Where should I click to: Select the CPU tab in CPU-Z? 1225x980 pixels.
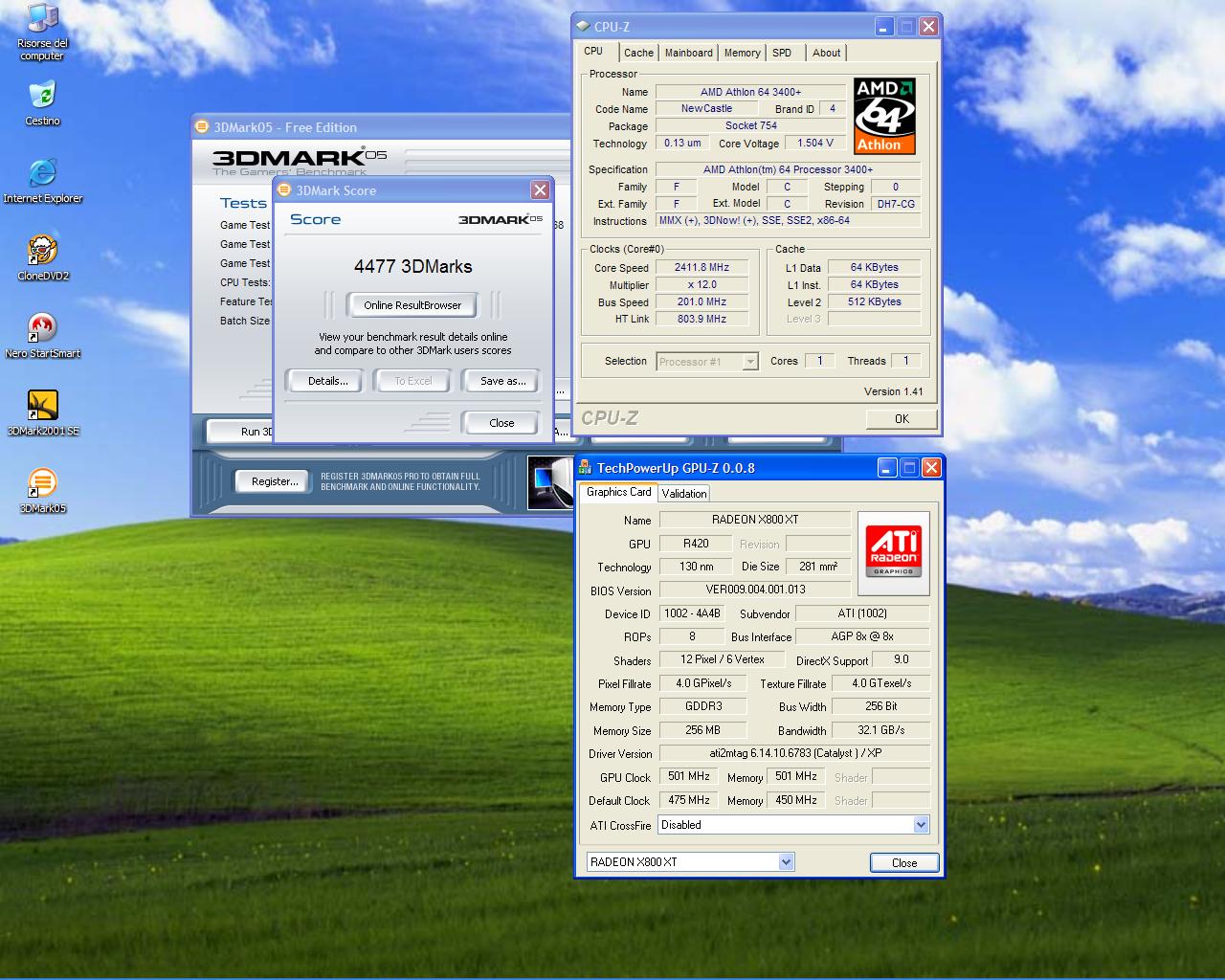pyautogui.click(x=593, y=51)
